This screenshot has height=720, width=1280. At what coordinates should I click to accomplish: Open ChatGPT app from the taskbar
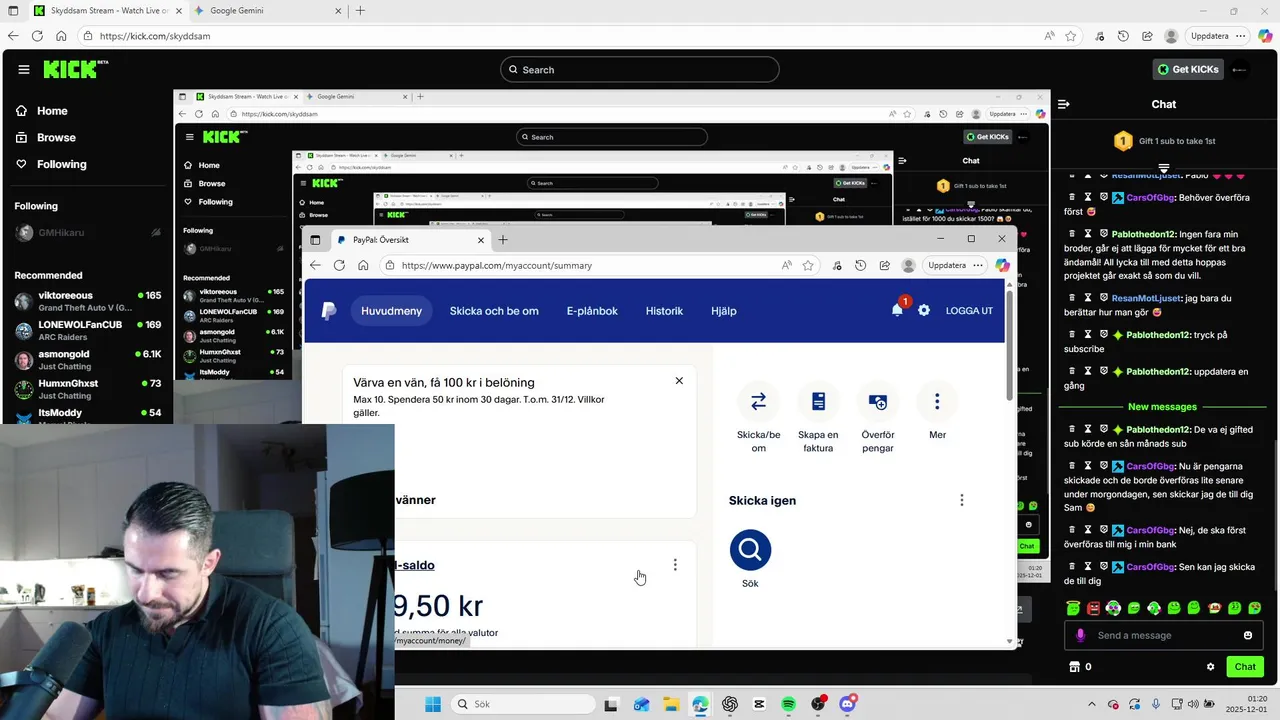coord(730,704)
